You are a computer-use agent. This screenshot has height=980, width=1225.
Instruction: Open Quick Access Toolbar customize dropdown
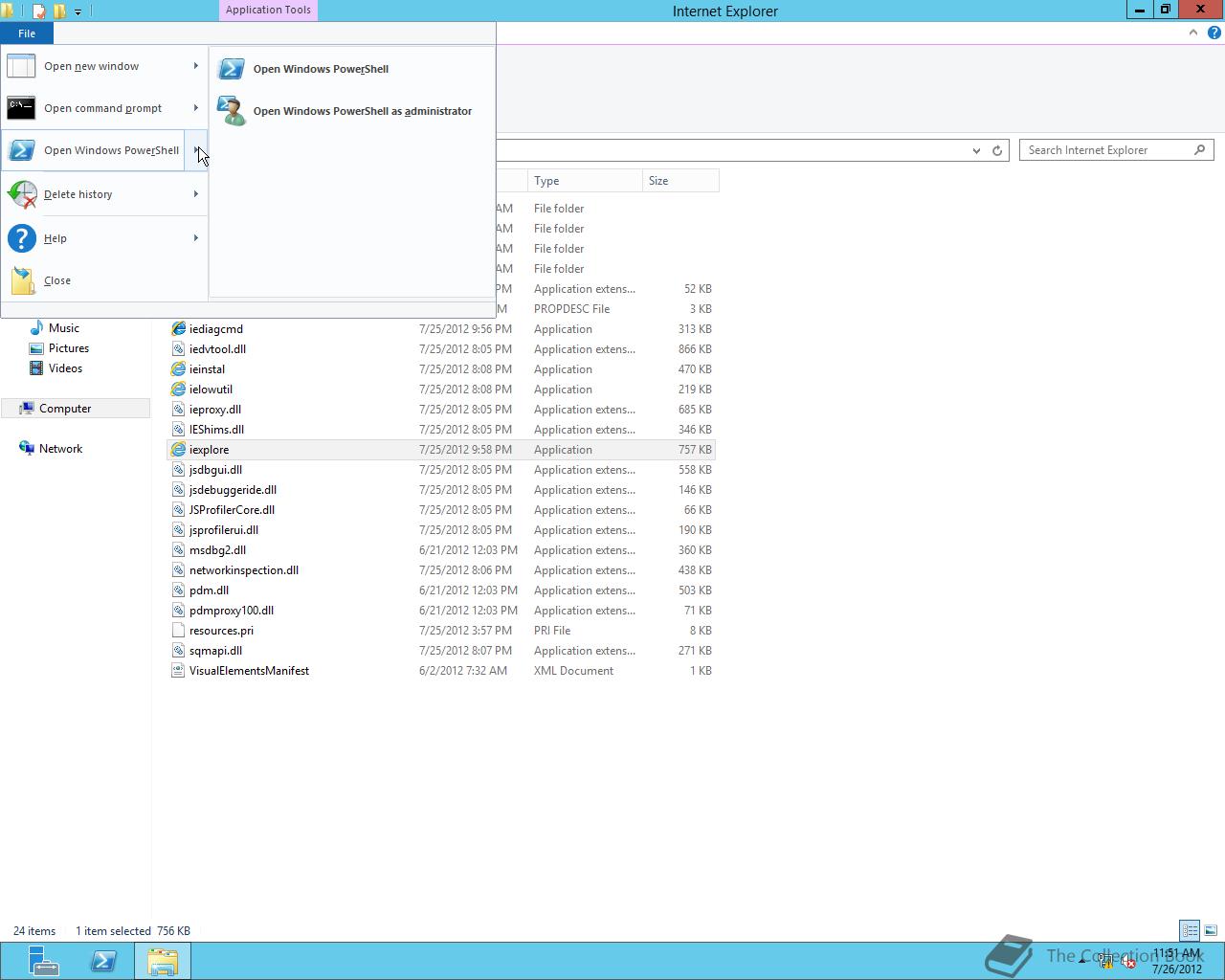pyautogui.click(x=78, y=11)
